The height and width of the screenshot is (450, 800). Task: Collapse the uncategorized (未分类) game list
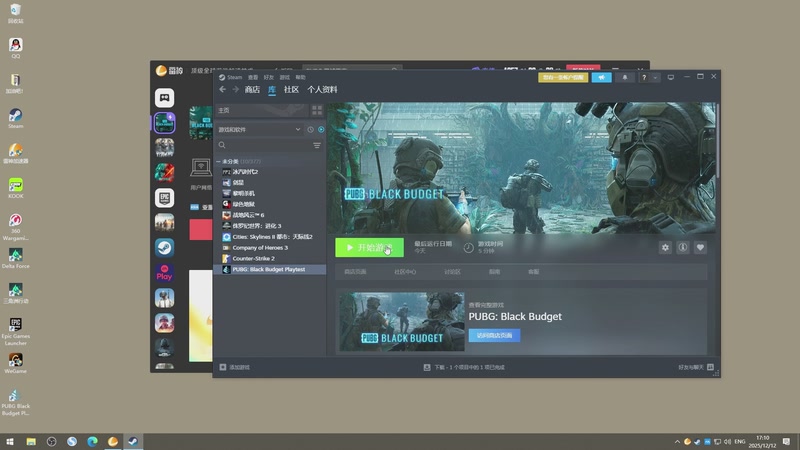[x=218, y=161]
